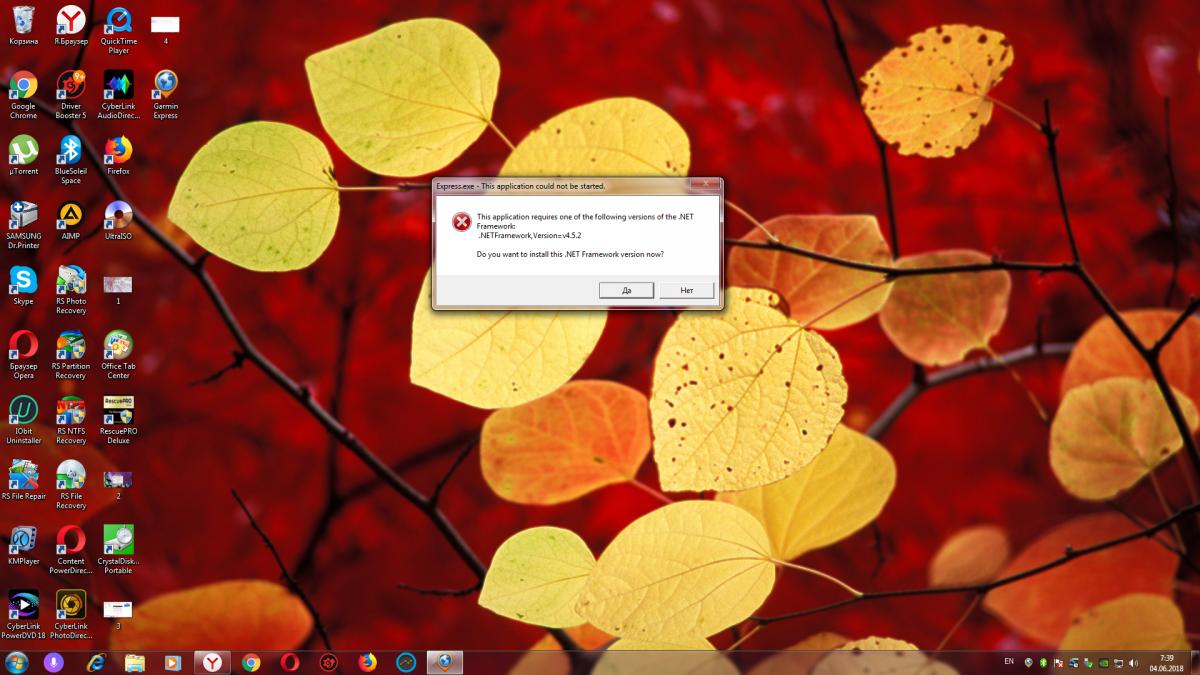The height and width of the screenshot is (675, 1200).
Task: Launch Skype from the desktop
Action: pyautogui.click(x=23, y=280)
